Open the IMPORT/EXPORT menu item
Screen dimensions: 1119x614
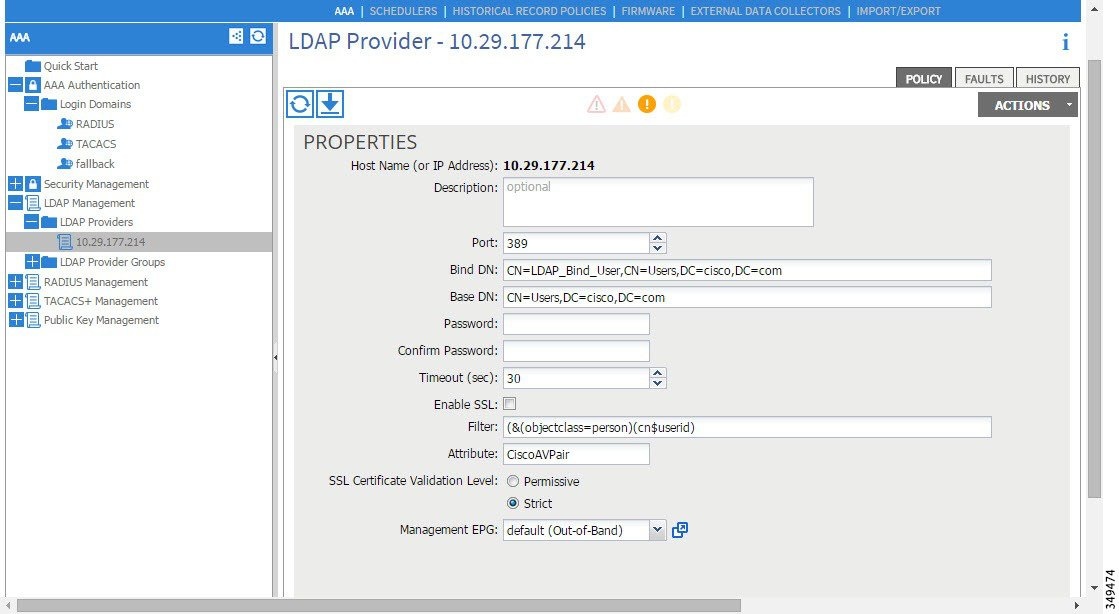(898, 11)
